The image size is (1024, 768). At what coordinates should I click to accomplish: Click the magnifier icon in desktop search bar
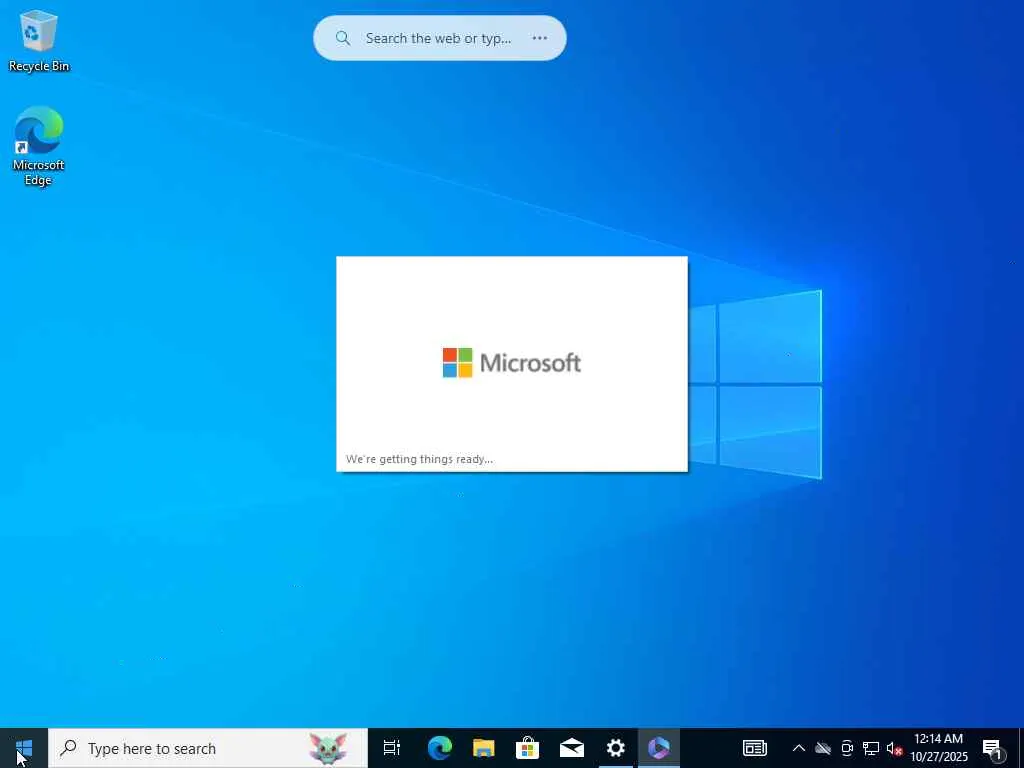(x=343, y=38)
